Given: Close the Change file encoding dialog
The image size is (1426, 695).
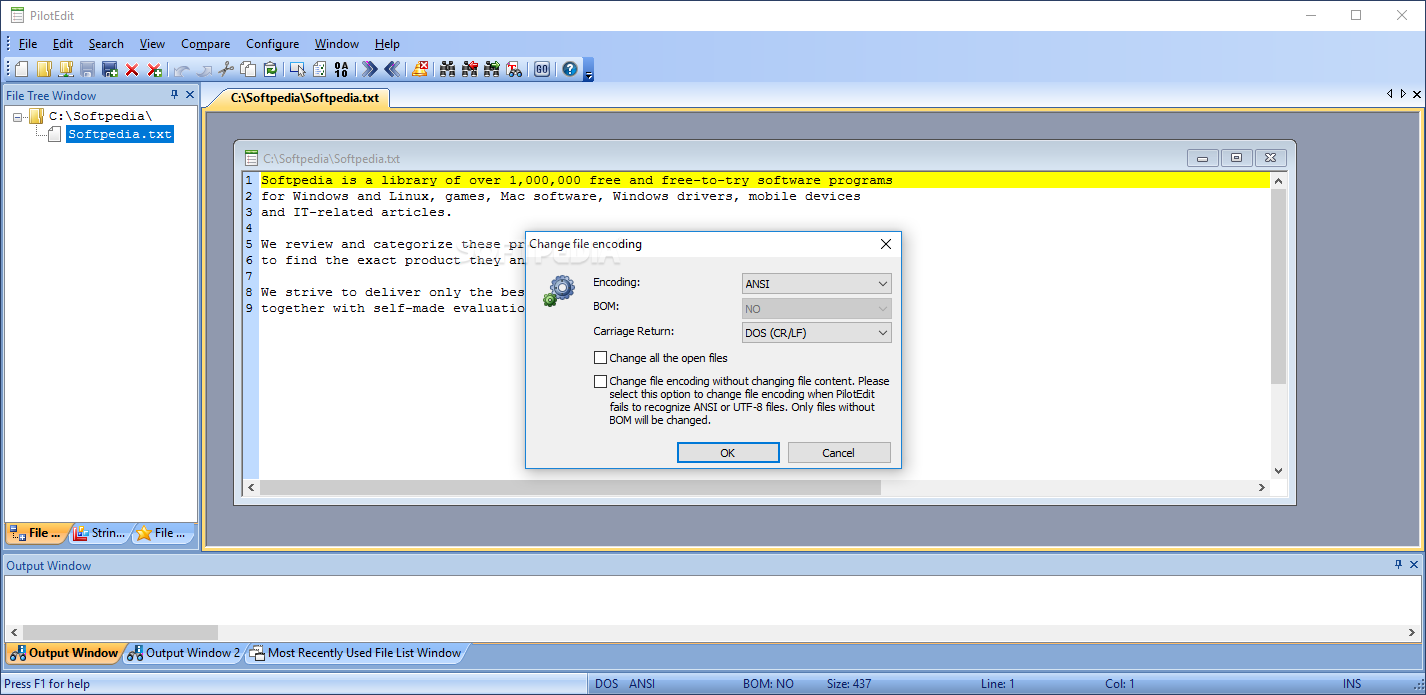Looking at the screenshot, I should (x=885, y=244).
